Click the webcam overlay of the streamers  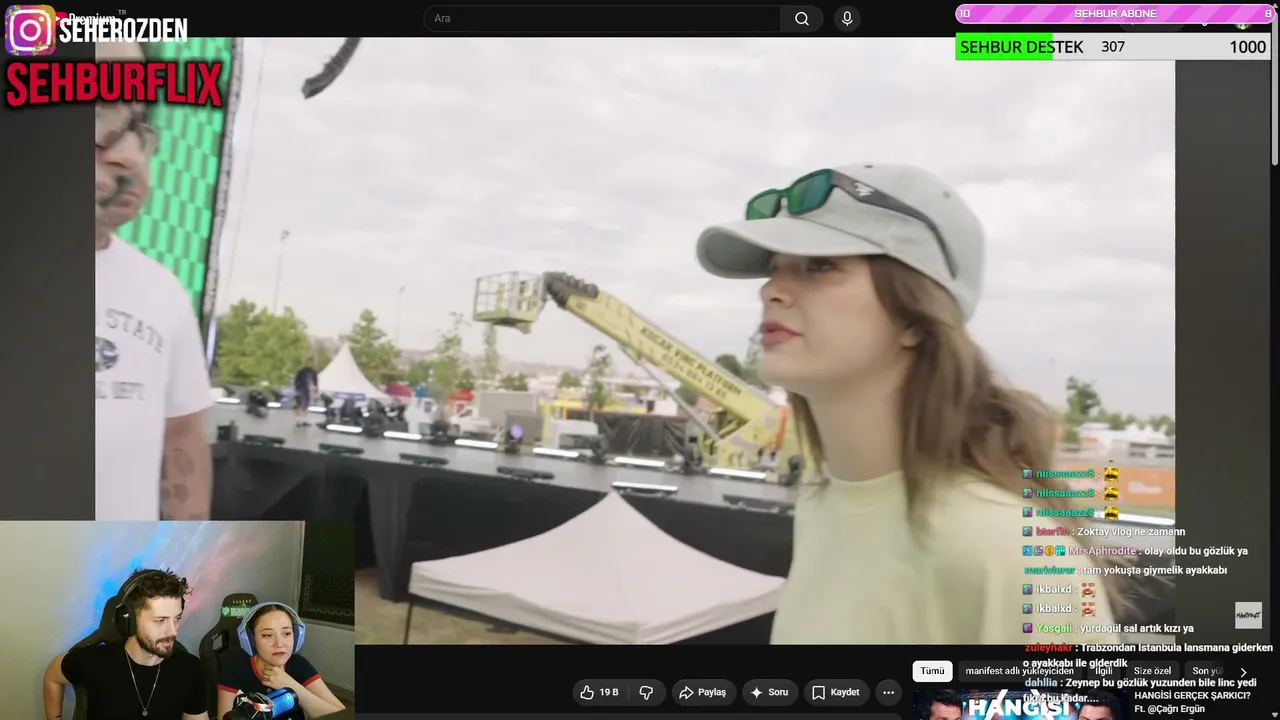coord(177,620)
